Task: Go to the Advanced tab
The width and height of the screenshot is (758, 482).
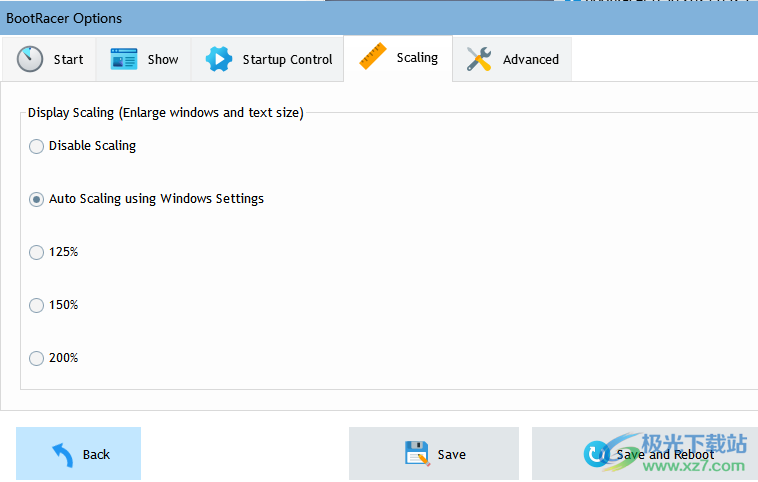Action: coord(512,59)
